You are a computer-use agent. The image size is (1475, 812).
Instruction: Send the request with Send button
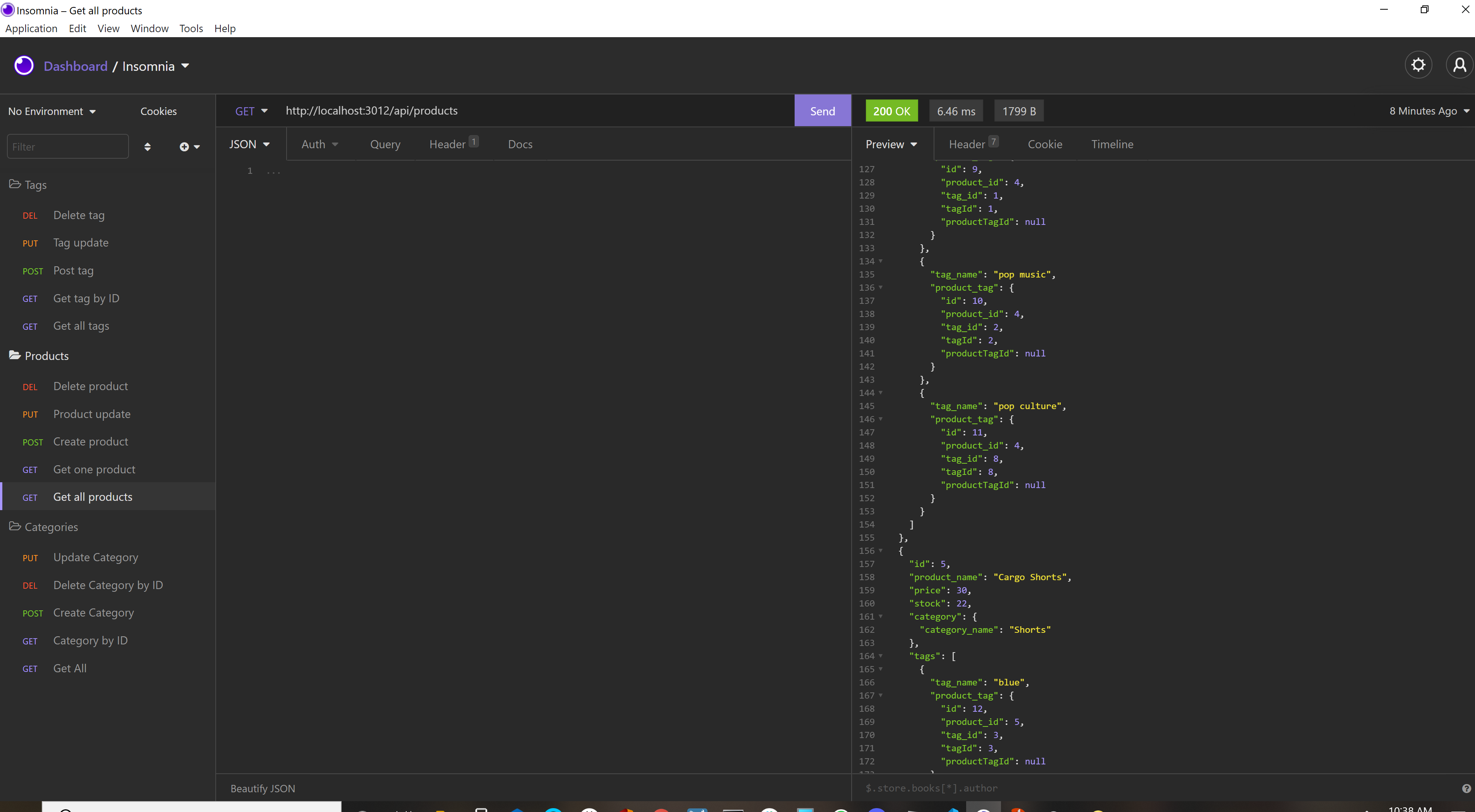point(822,111)
